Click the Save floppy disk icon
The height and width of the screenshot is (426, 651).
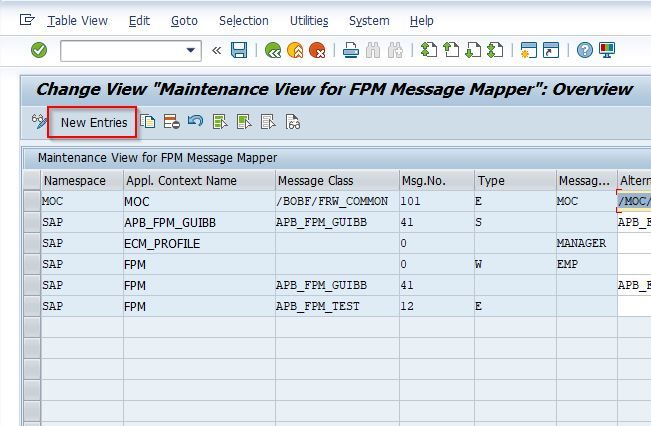pos(239,51)
